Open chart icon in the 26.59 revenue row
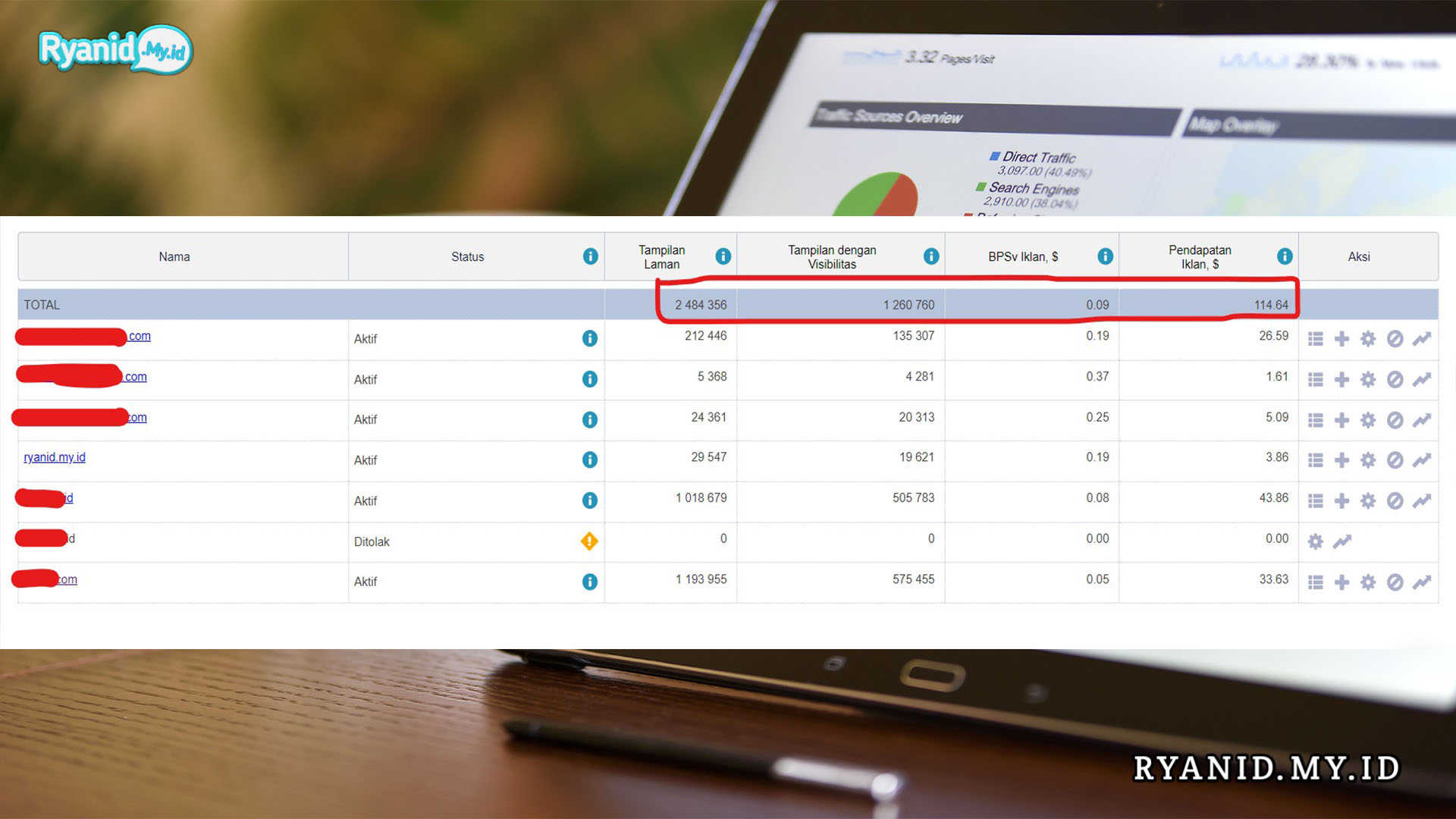This screenshot has height=819, width=1456. click(1422, 339)
